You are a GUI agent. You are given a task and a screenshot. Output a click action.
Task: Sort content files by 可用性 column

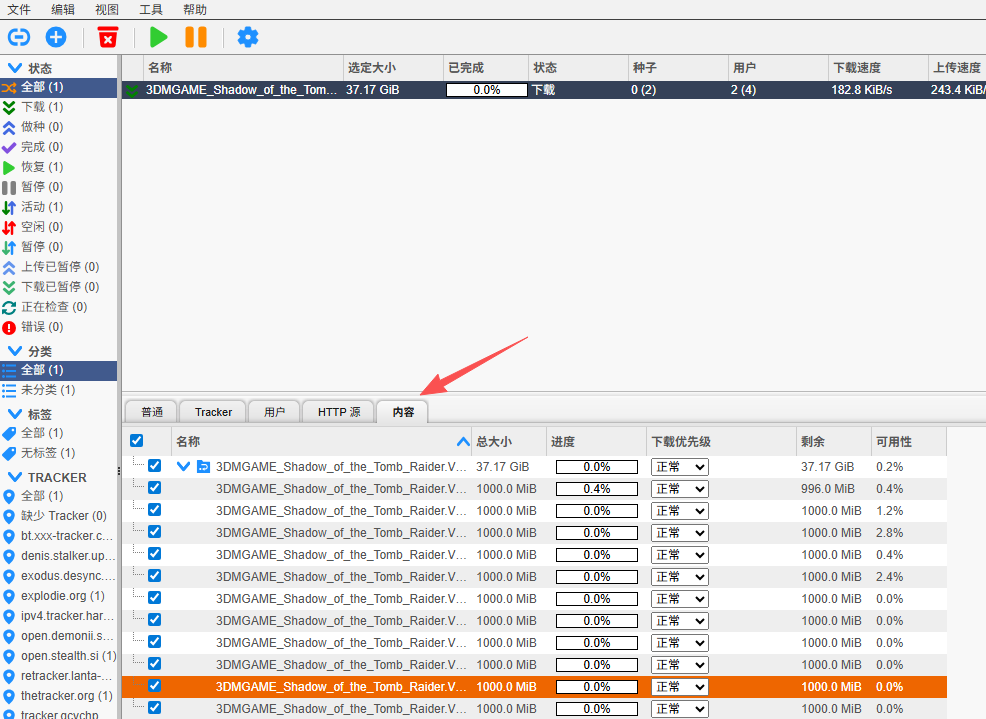click(x=909, y=442)
